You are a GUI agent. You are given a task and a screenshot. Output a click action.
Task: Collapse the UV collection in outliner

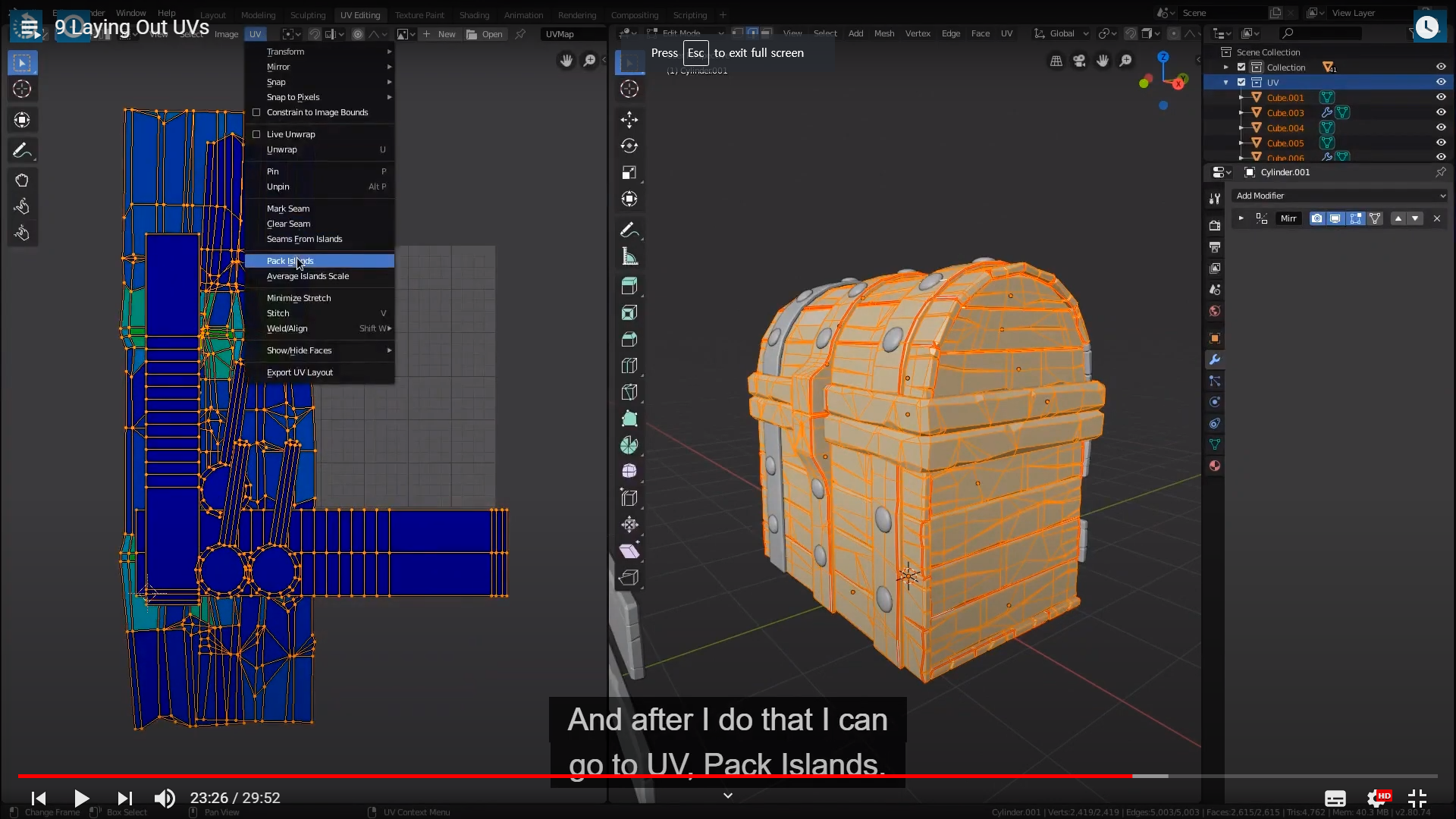tap(1226, 82)
